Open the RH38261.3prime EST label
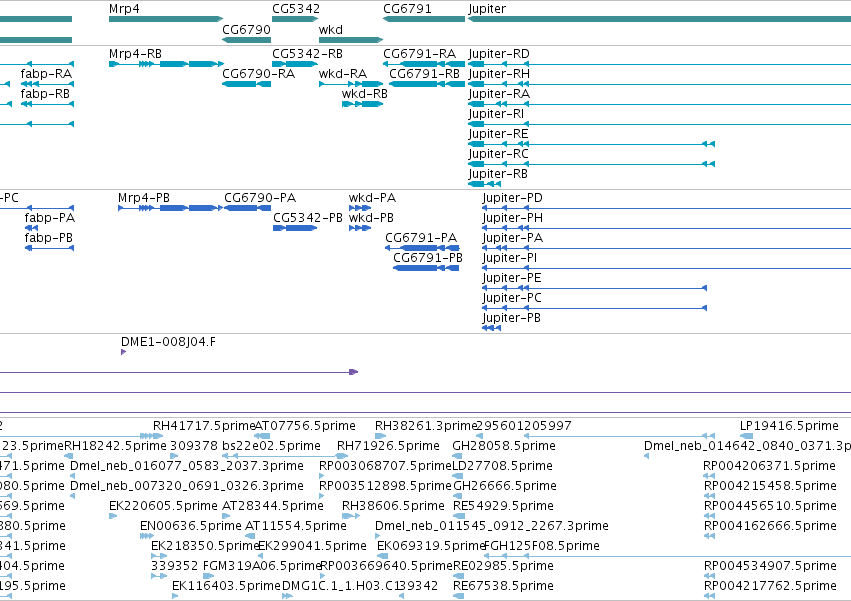This screenshot has width=851, height=601. [426, 426]
